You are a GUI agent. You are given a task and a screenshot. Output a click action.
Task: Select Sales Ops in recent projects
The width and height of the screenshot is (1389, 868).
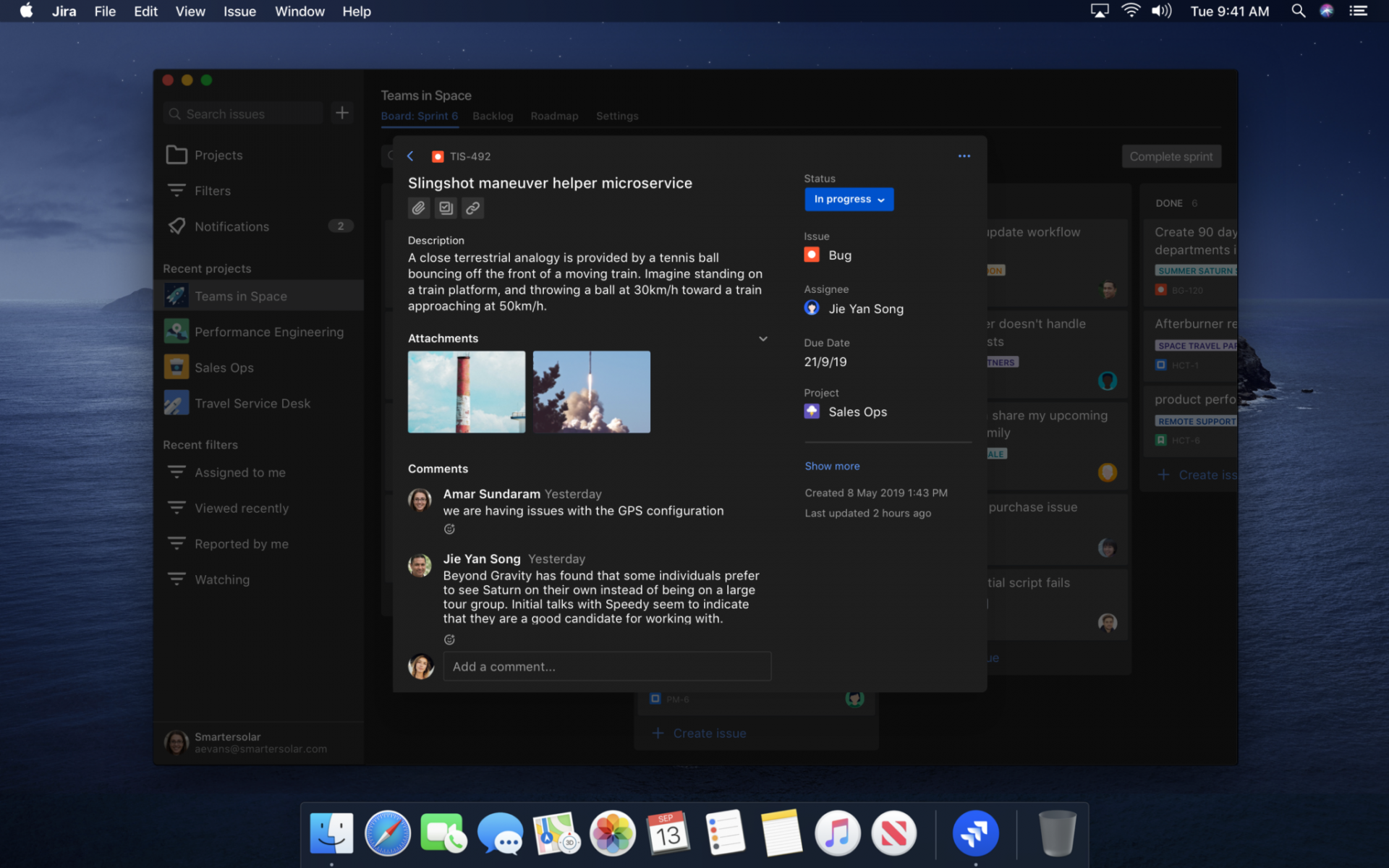pos(258,367)
